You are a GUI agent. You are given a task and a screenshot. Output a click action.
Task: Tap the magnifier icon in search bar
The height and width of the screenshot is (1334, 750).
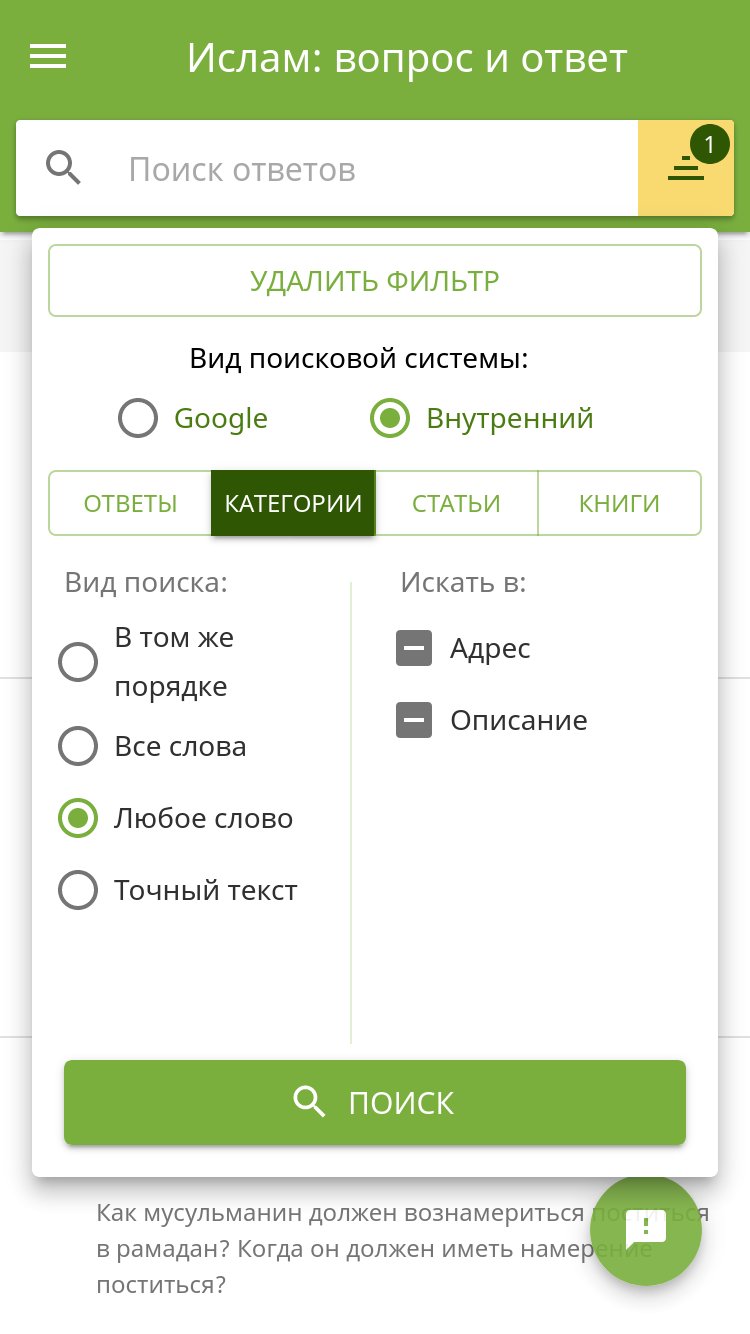tap(64, 169)
